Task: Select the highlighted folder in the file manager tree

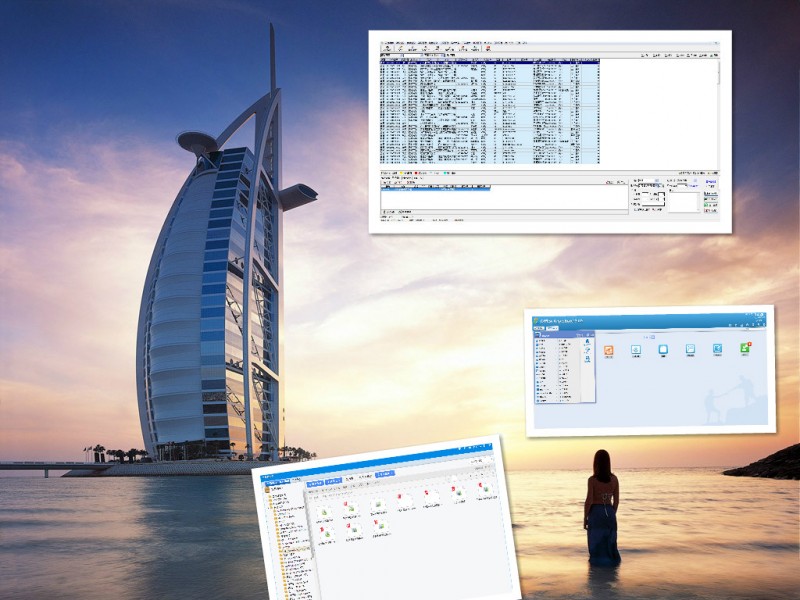Action: tap(292, 549)
